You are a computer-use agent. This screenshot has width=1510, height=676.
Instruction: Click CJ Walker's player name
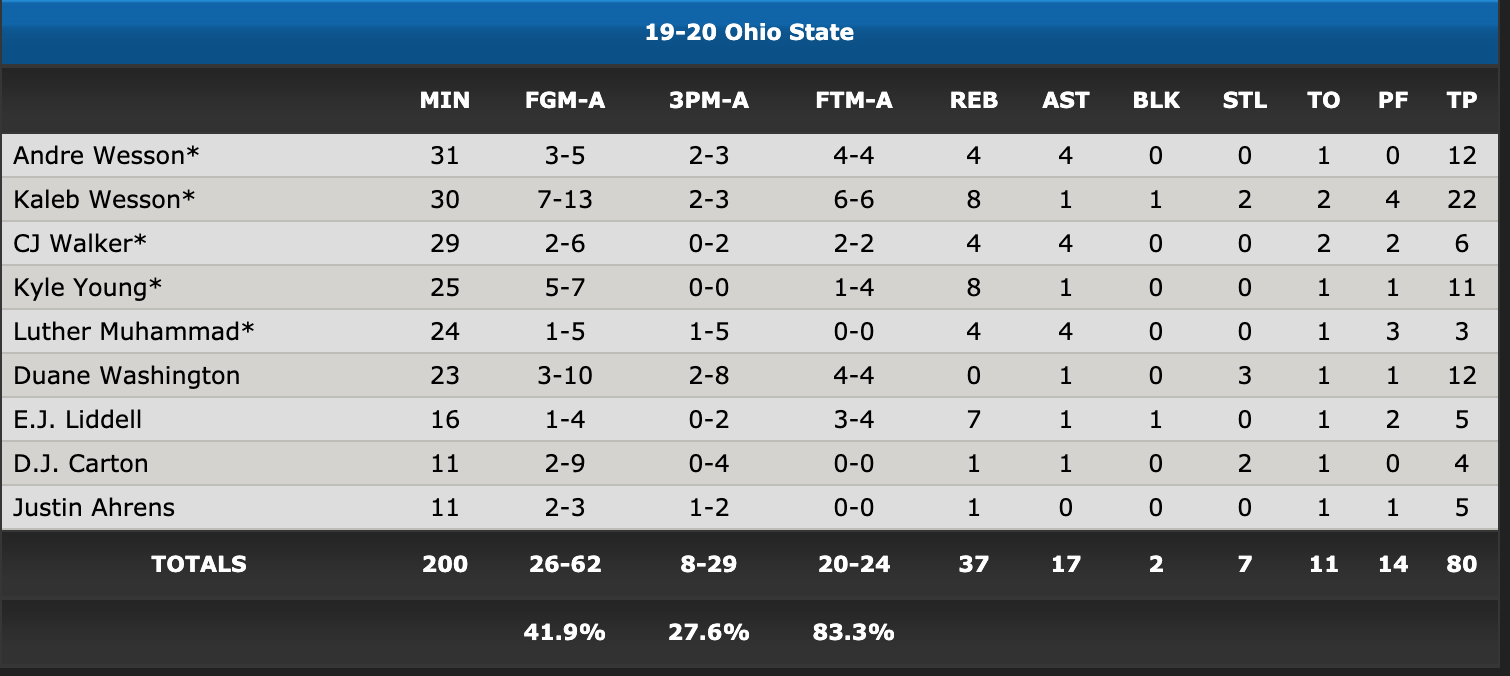(x=81, y=244)
